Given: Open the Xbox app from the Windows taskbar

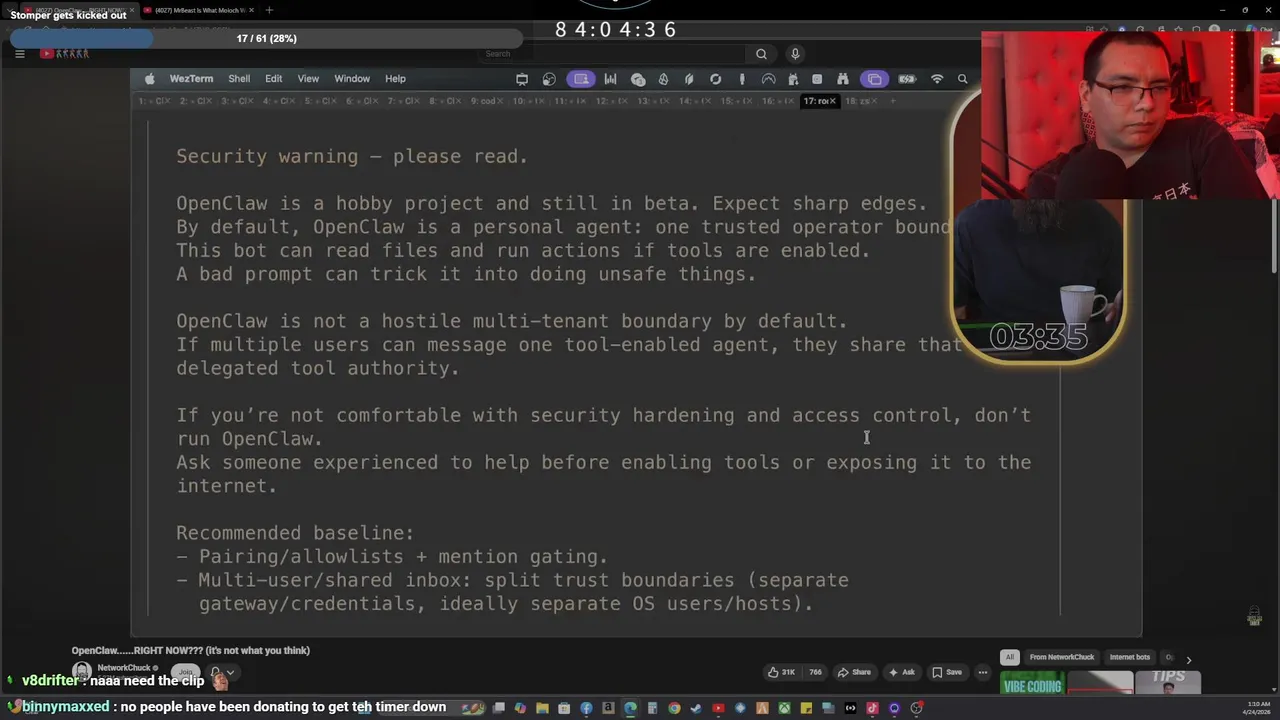Looking at the screenshot, I should click(x=784, y=708).
